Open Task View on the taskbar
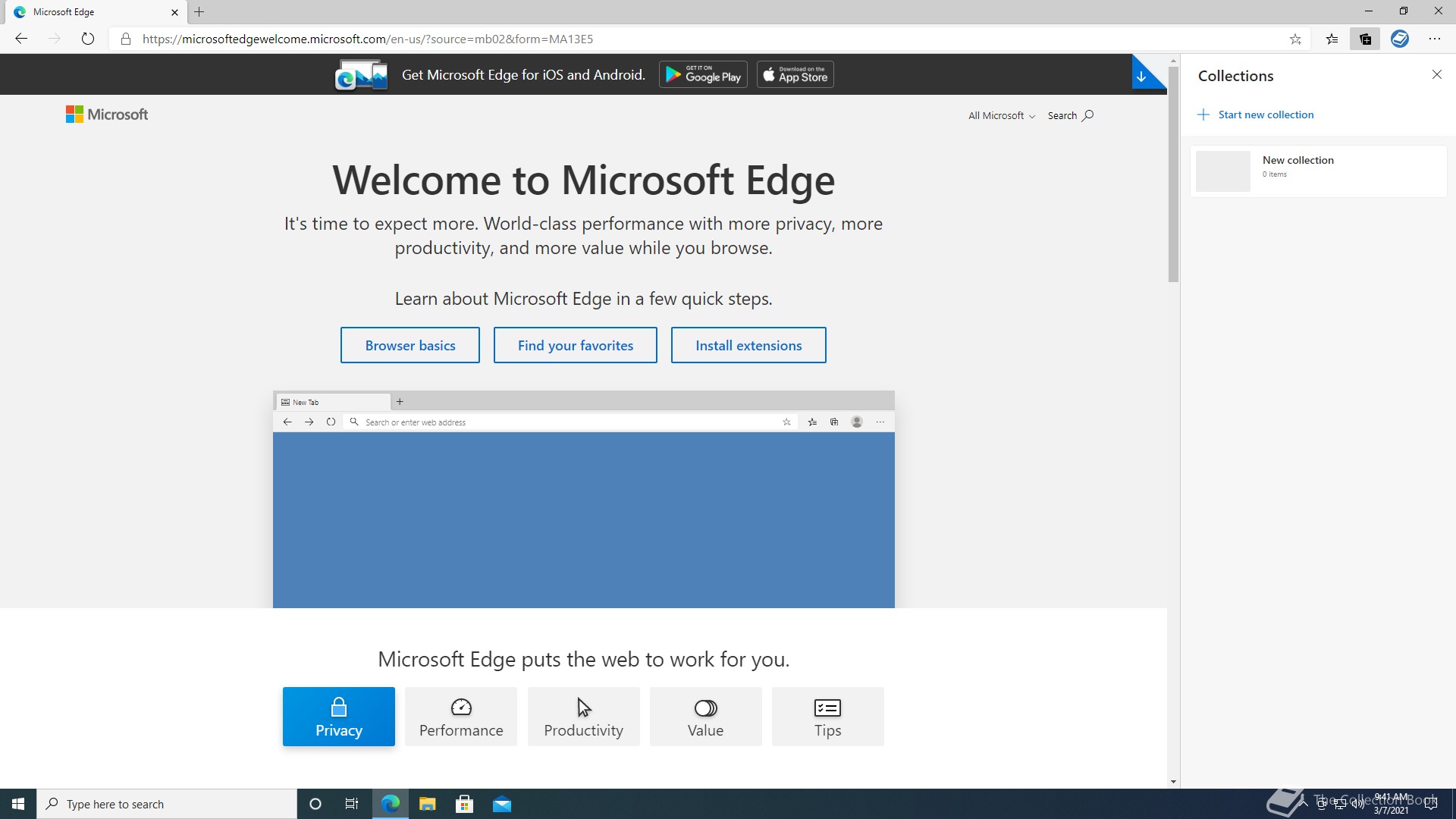The width and height of the screenshot is (1456, 819). pyautogui.click(x=352, y=804)
